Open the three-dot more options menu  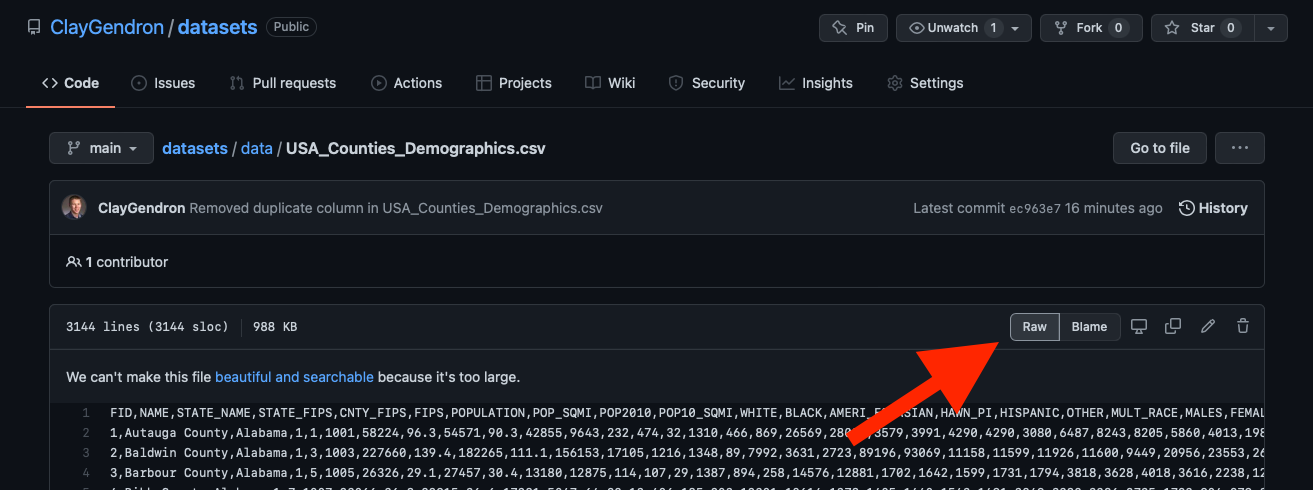[1240, 148]
